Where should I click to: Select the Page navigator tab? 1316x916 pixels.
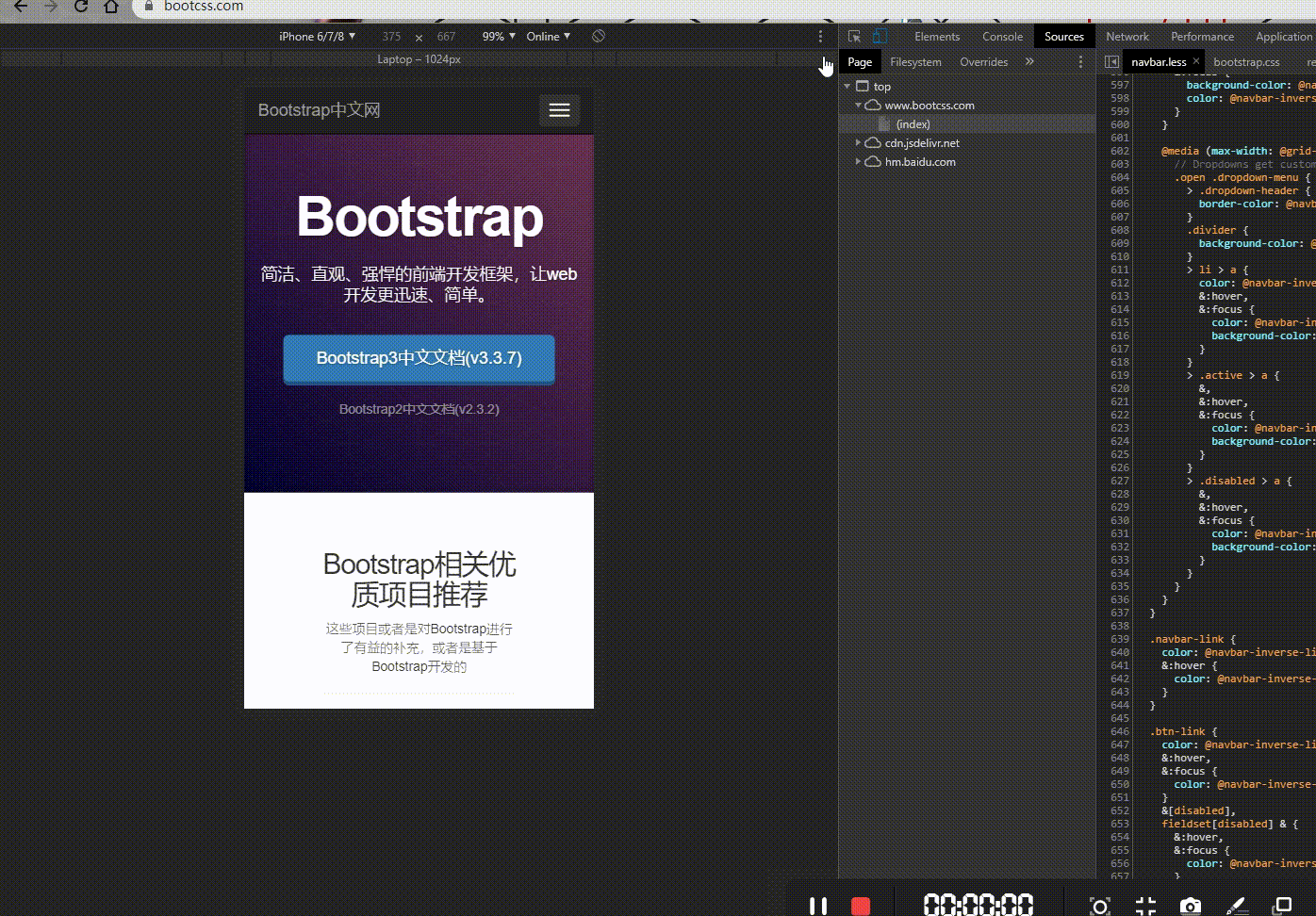pos(860,61)
